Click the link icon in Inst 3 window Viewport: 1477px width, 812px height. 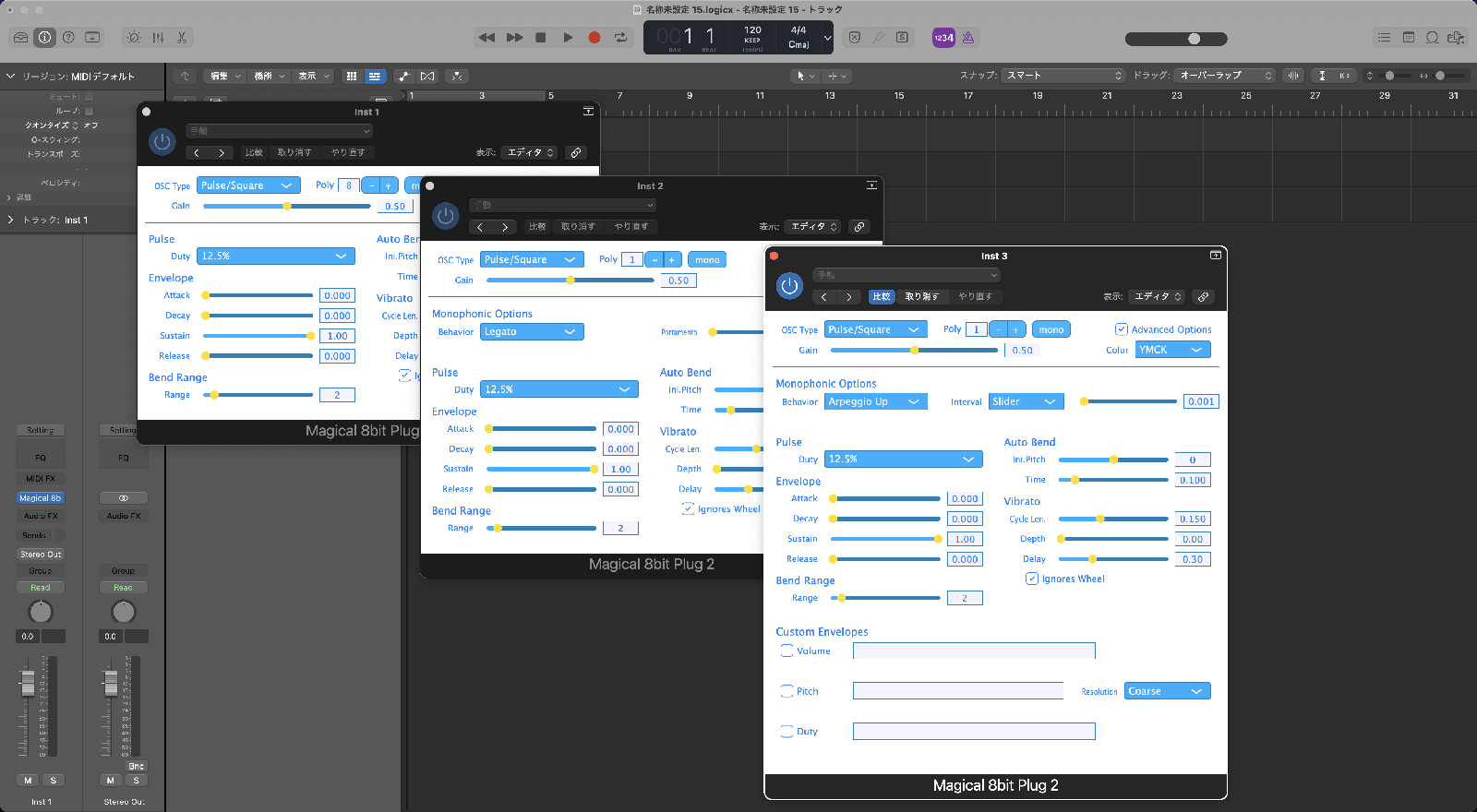pos(1203,297)
